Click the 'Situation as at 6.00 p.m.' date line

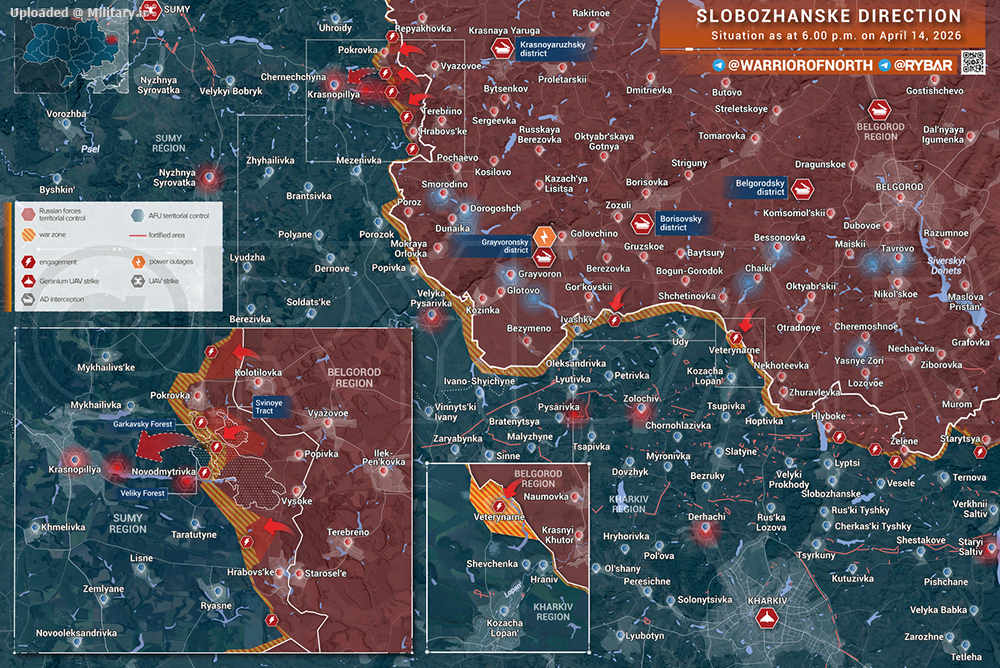[x=836, y=36]
